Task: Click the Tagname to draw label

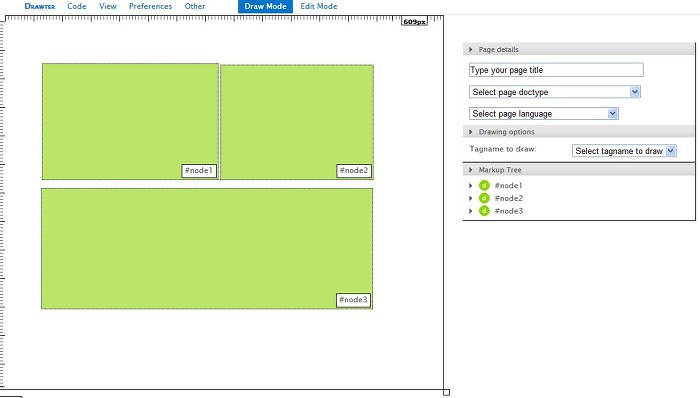Action: pyautogui.click(x=503, y=149)
